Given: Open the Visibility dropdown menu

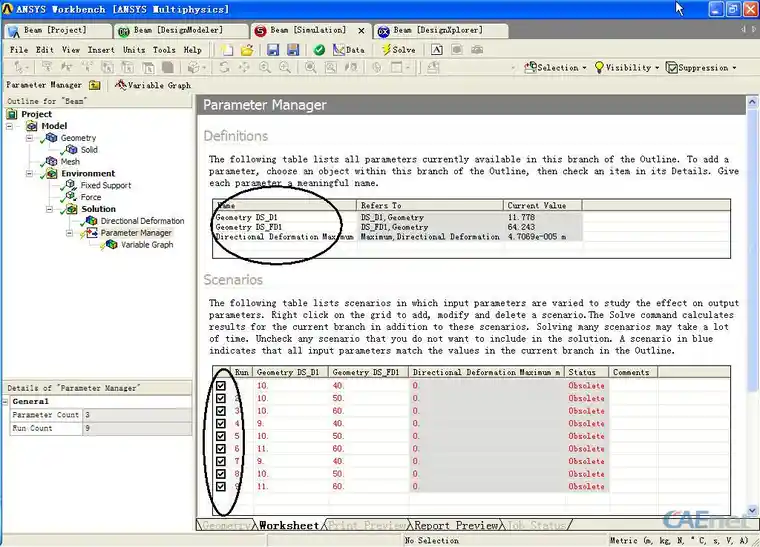Looking at the screenshot, I should click(x=627, y=68).
